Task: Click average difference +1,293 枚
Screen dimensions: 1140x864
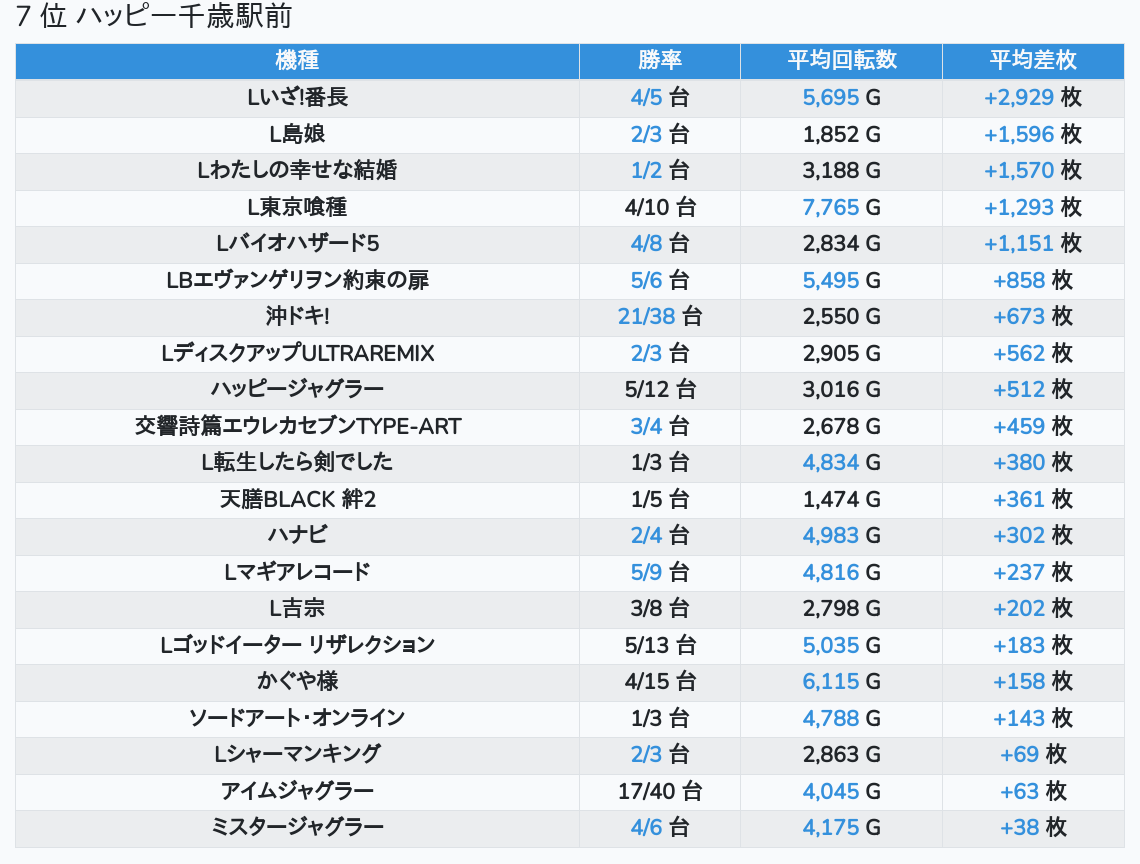Action: click(1032, 207)
